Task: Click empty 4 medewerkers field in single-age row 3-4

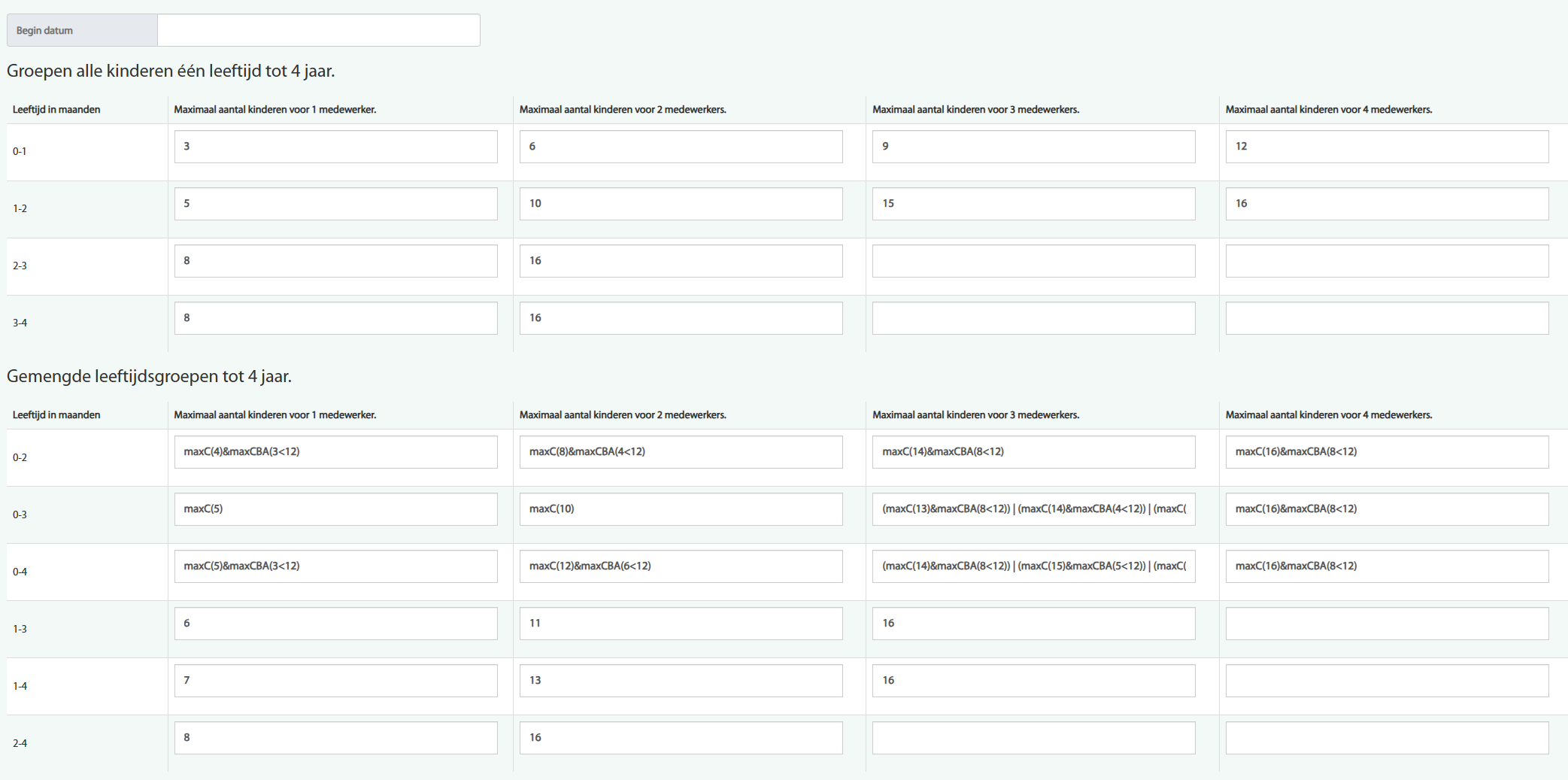Action: (x=1386, y=318)
